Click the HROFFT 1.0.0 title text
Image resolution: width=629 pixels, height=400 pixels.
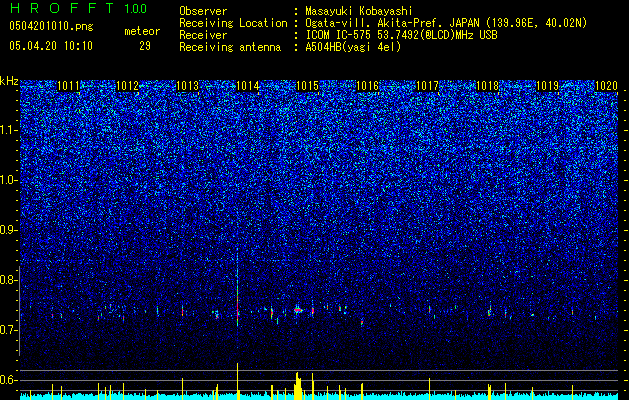tap(78, 8)
